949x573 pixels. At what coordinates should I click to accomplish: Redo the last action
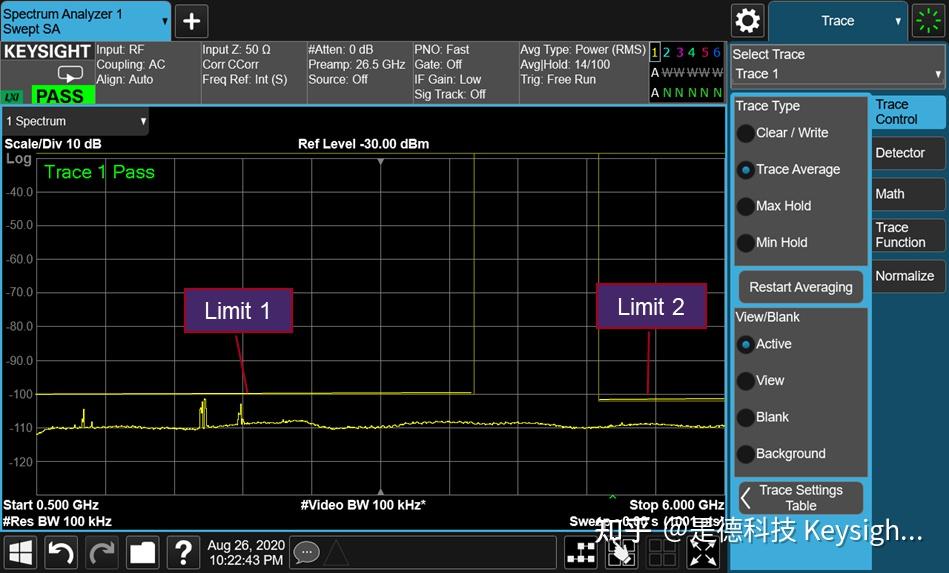point(102,552)
